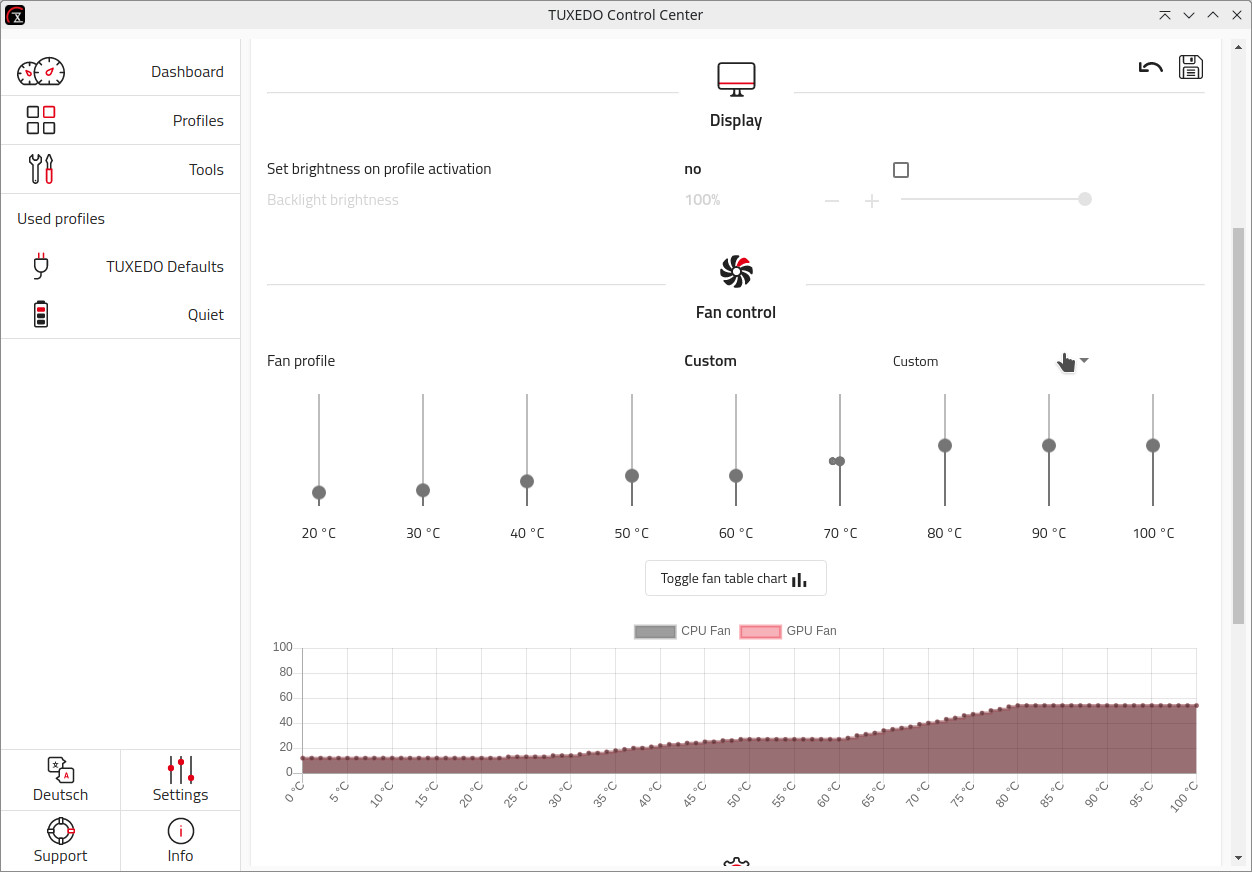
Task: Click the fan wheel icon above Fan control
Action: click(735, 270)
